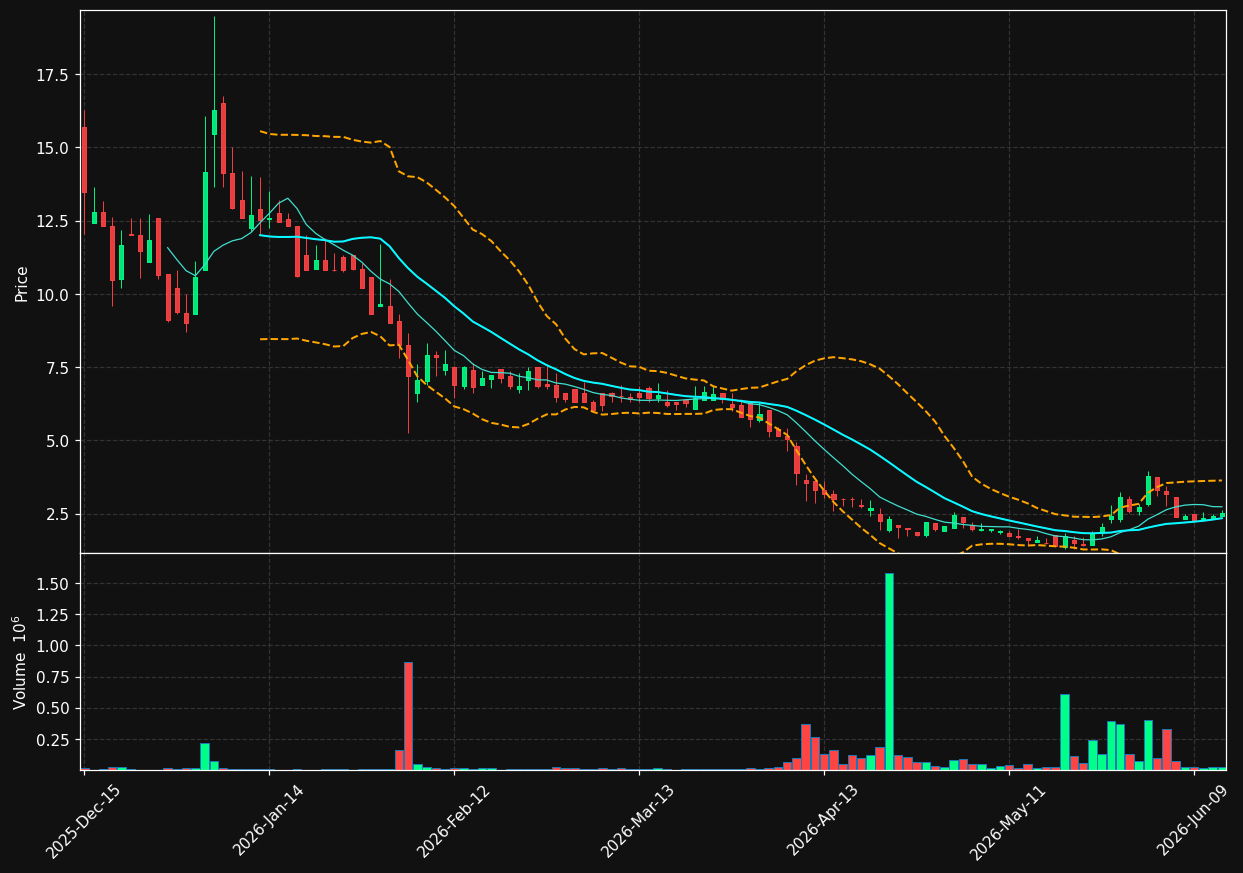The image size is (1243, 873).
Task: Select the 2.5 price tick label
Action: click(56, 514)
